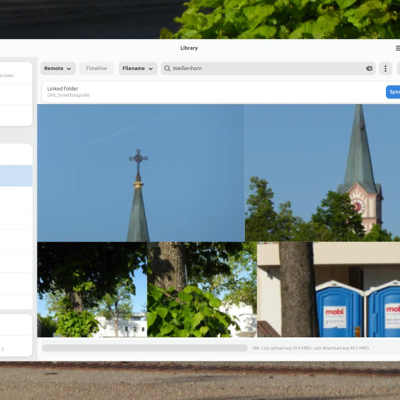This screenshot has width=400, height=400.
Task: Click the blue Sync button
Action: (x=393, y=92)
